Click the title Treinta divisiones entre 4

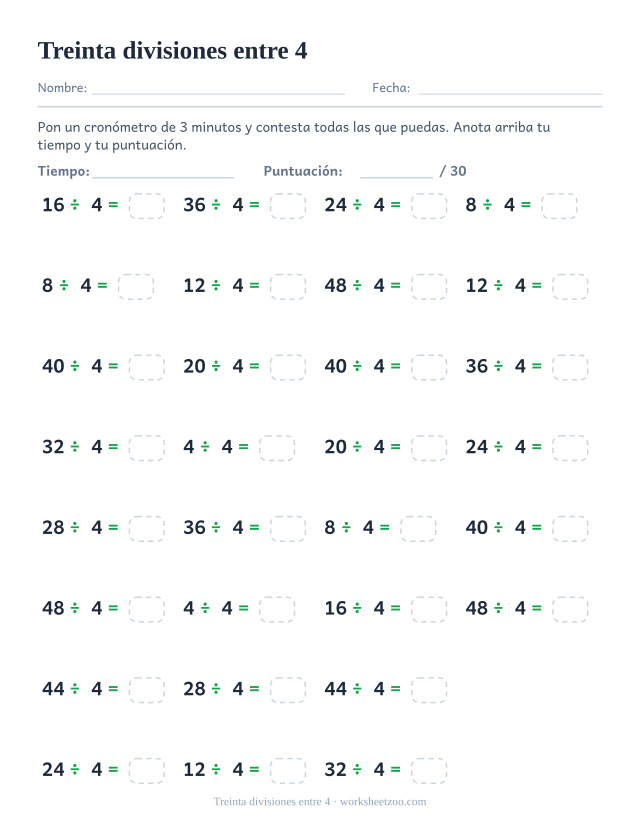click(172, 51)
